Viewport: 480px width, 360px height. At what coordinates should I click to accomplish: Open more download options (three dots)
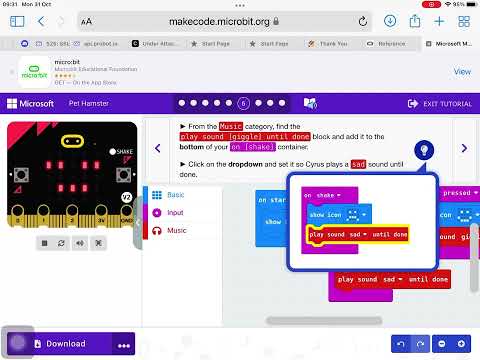pos(124,344)
